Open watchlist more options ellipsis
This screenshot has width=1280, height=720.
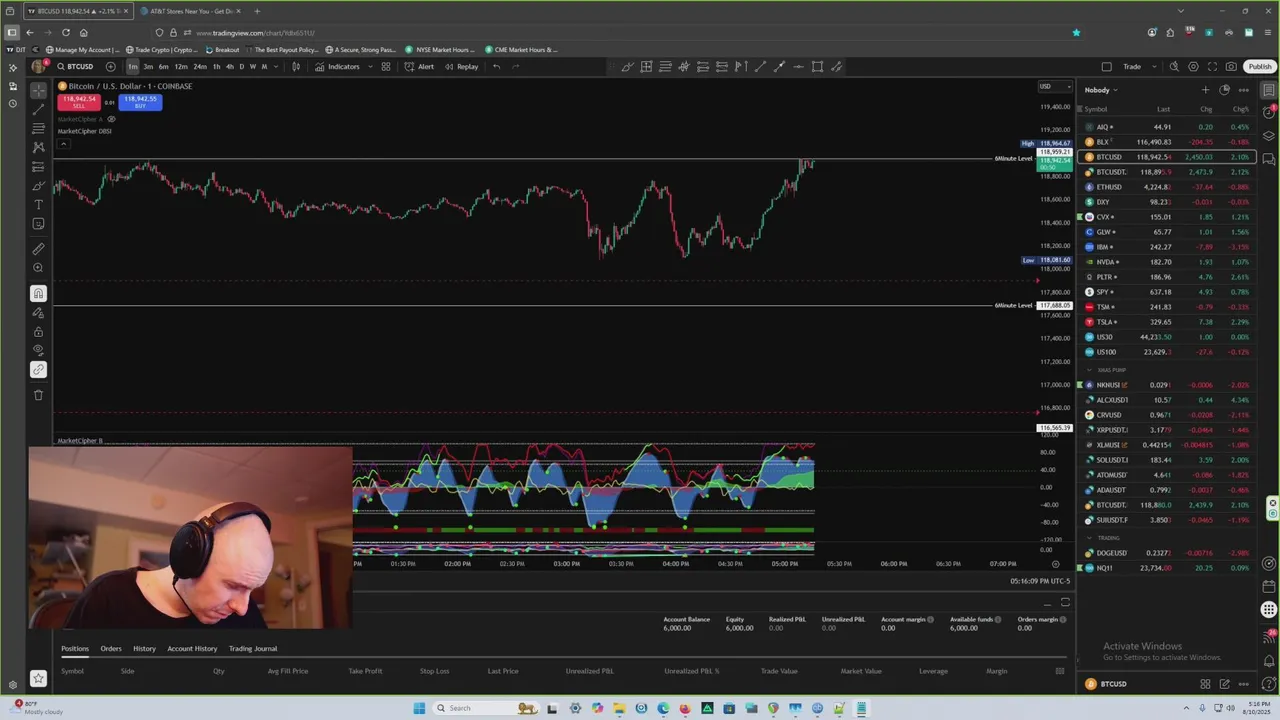[x=1244, y=90]
